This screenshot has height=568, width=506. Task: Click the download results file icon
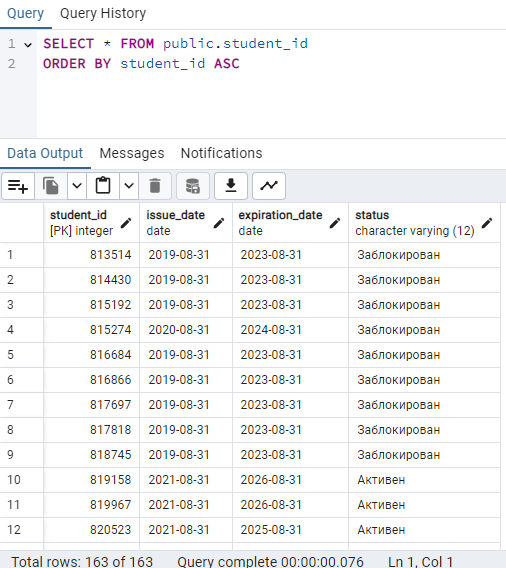pyautogui.click(x=231, y=186)
